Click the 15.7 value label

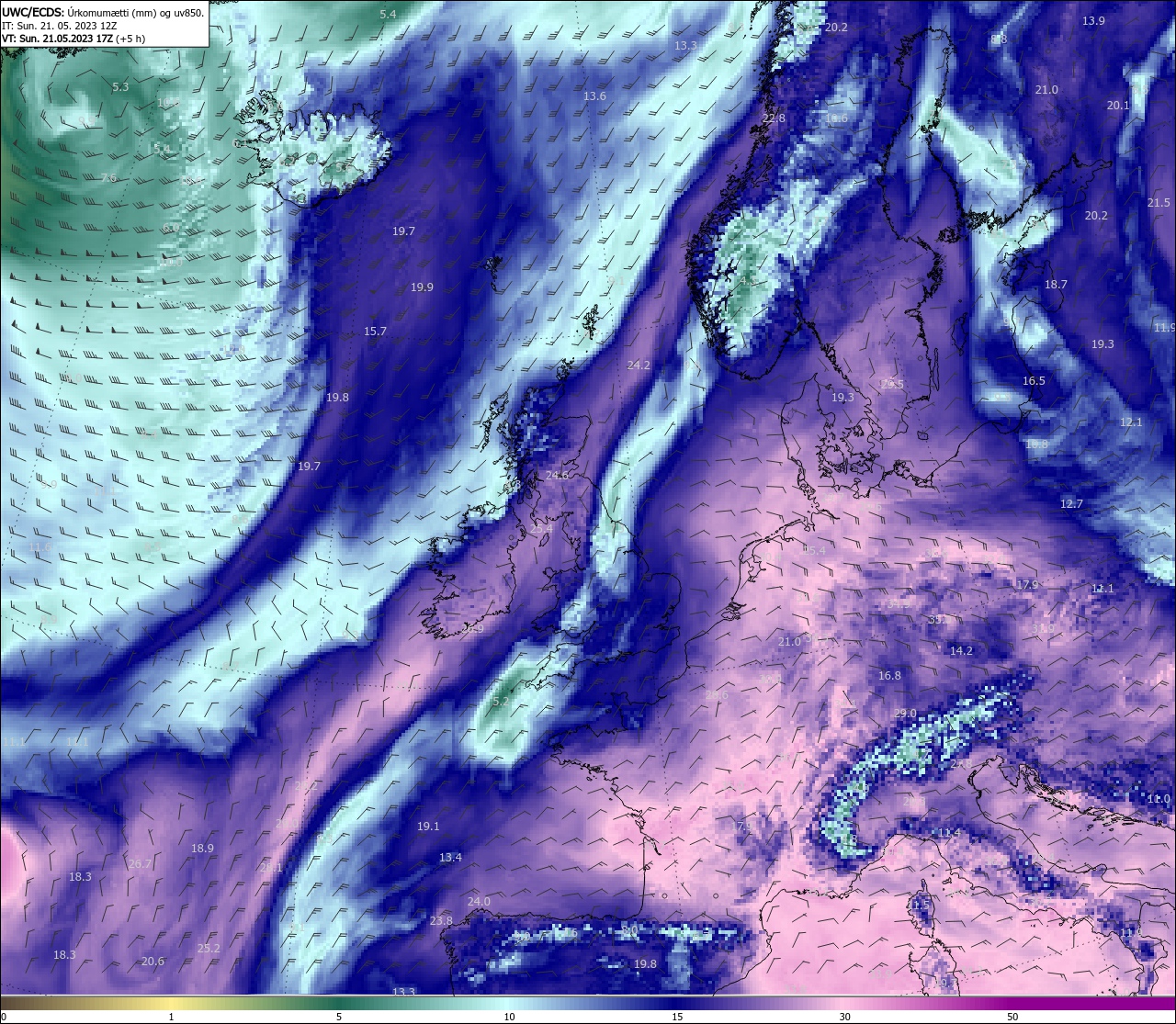point(375,332)
